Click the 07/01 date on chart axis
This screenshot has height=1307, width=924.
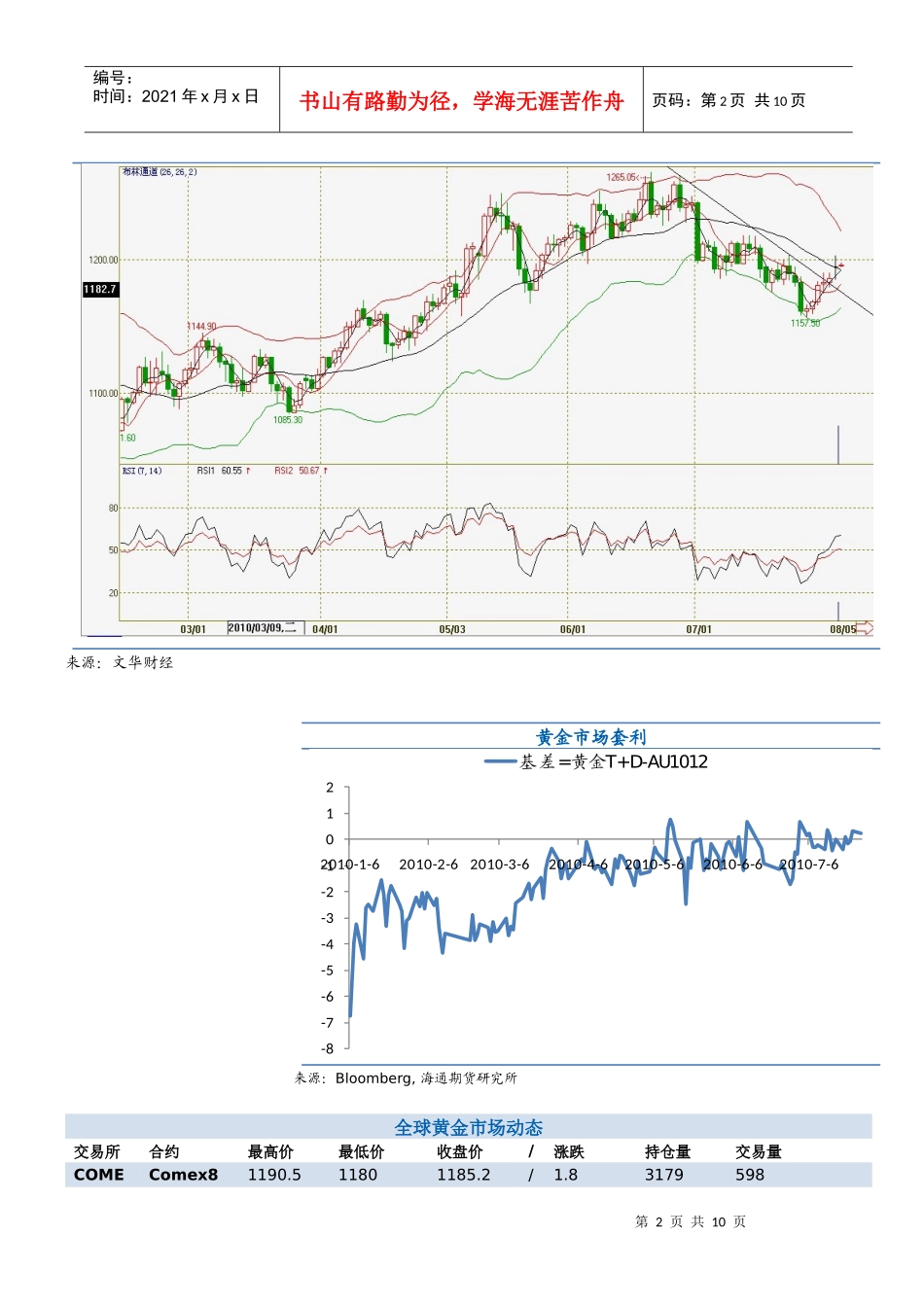pyautogui.click(x=698, y=629)
